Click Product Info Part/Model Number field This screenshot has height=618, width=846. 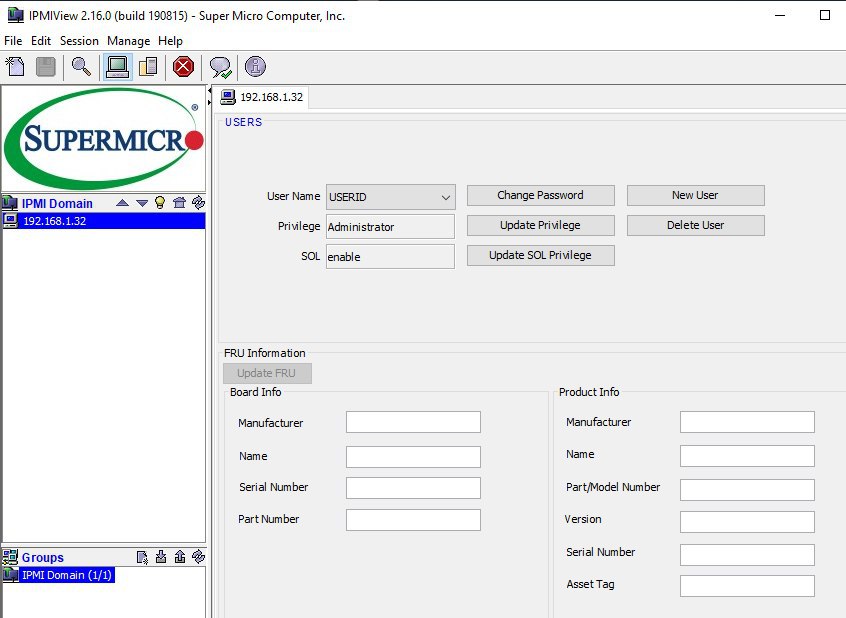tap(747, 490)
